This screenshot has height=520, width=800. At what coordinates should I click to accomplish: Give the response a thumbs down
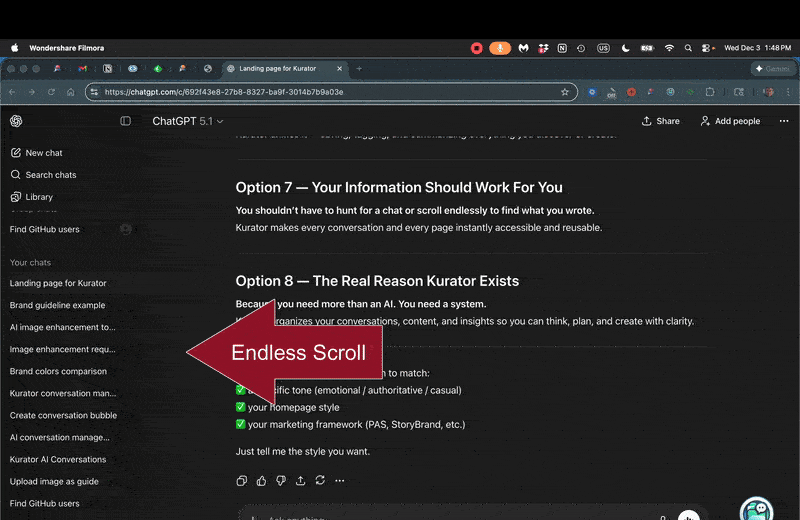(x=281, y=480)
